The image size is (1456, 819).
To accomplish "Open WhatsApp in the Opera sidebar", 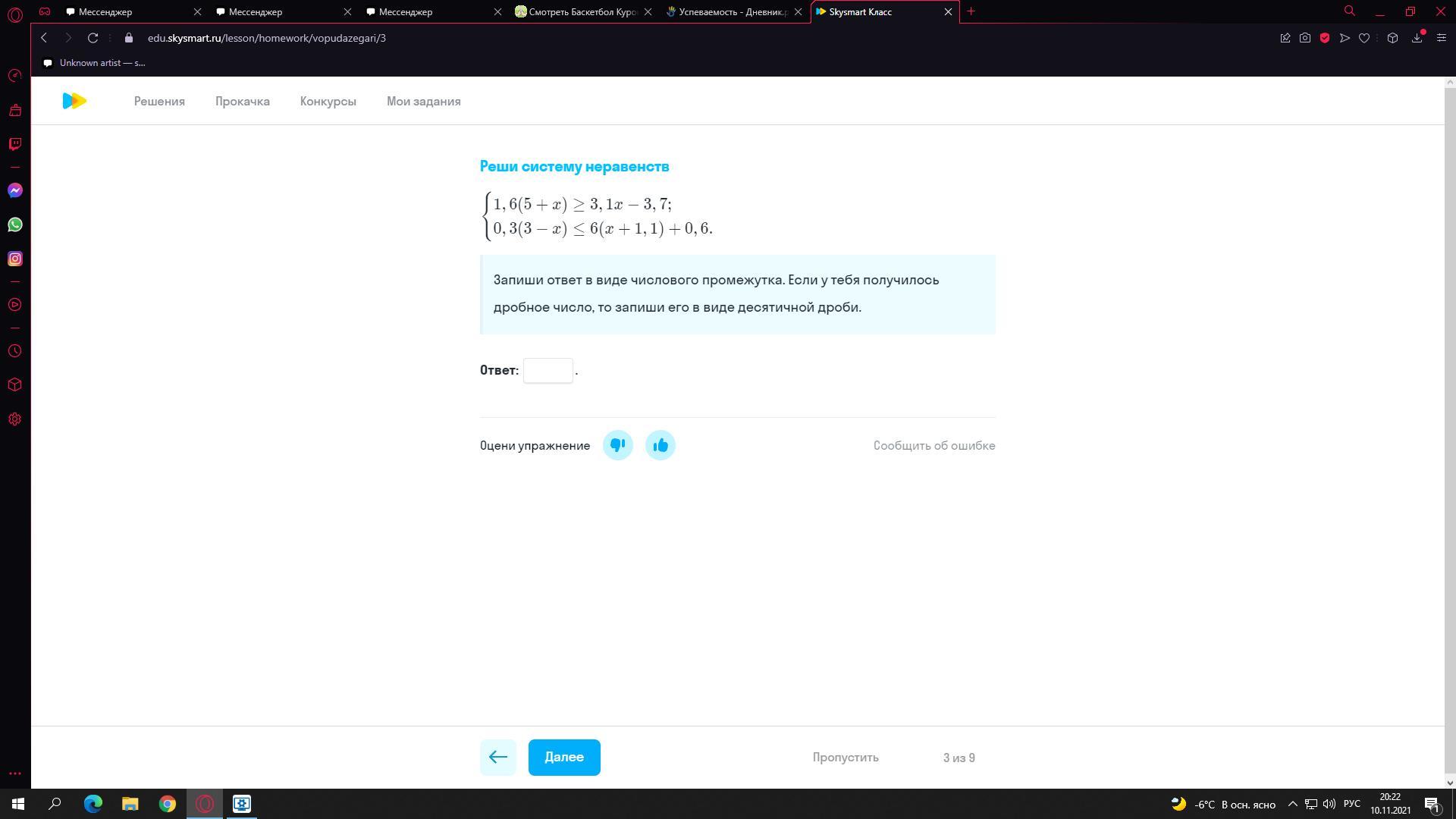I will click(15, 224).
